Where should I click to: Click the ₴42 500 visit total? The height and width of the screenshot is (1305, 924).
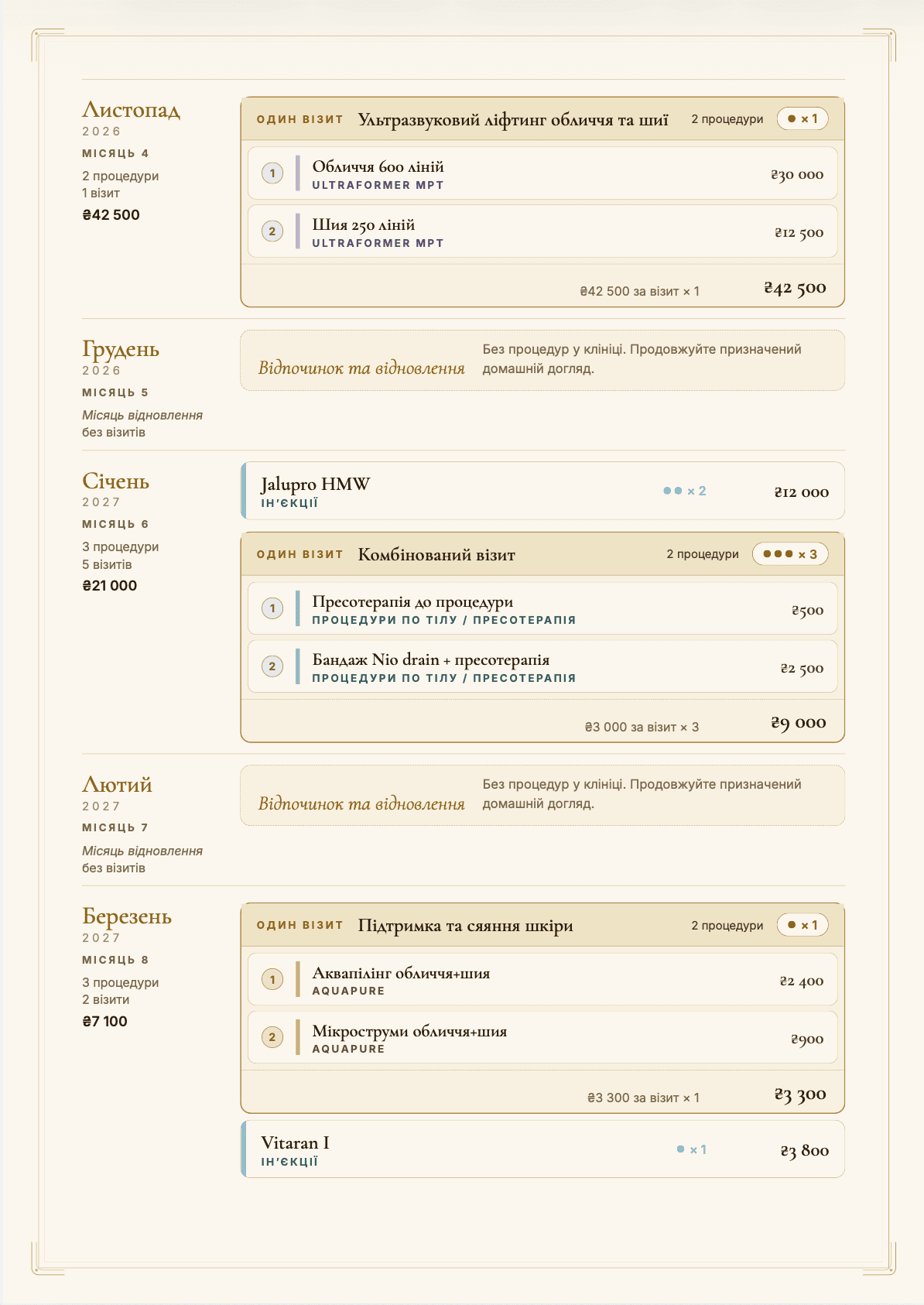tap(795, 288)
